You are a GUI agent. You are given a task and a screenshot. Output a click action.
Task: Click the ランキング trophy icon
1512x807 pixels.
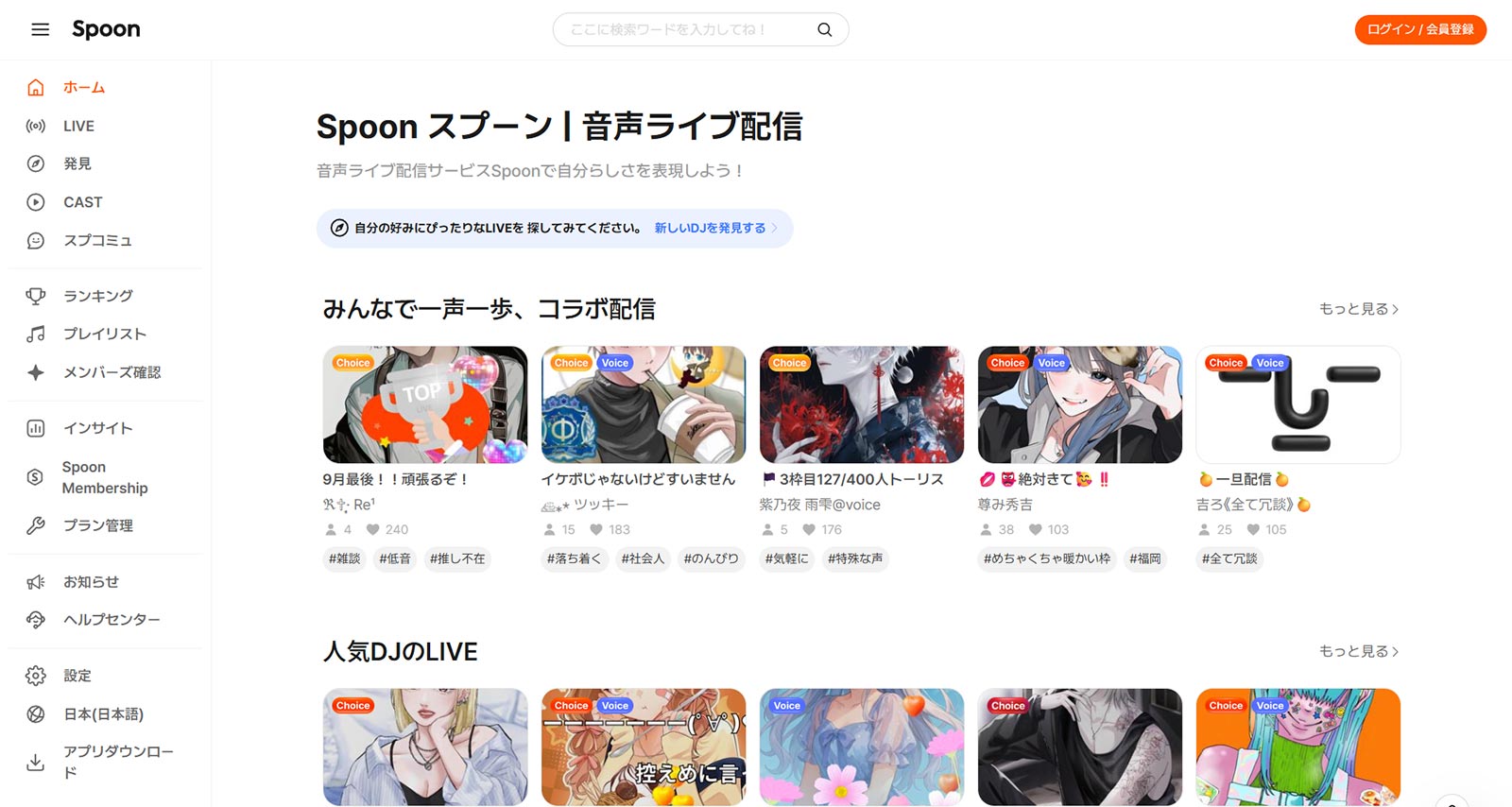click(36, 296)
